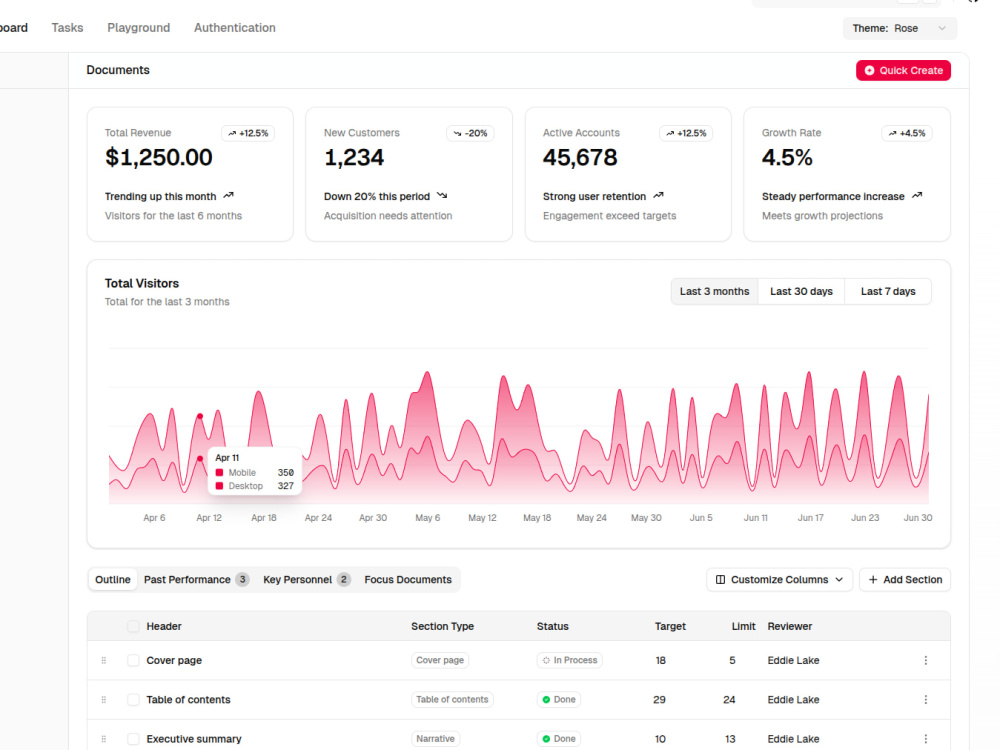Click the plus icon in Add Section
This screenshot has height=750, width=1000.
[873, 580]
